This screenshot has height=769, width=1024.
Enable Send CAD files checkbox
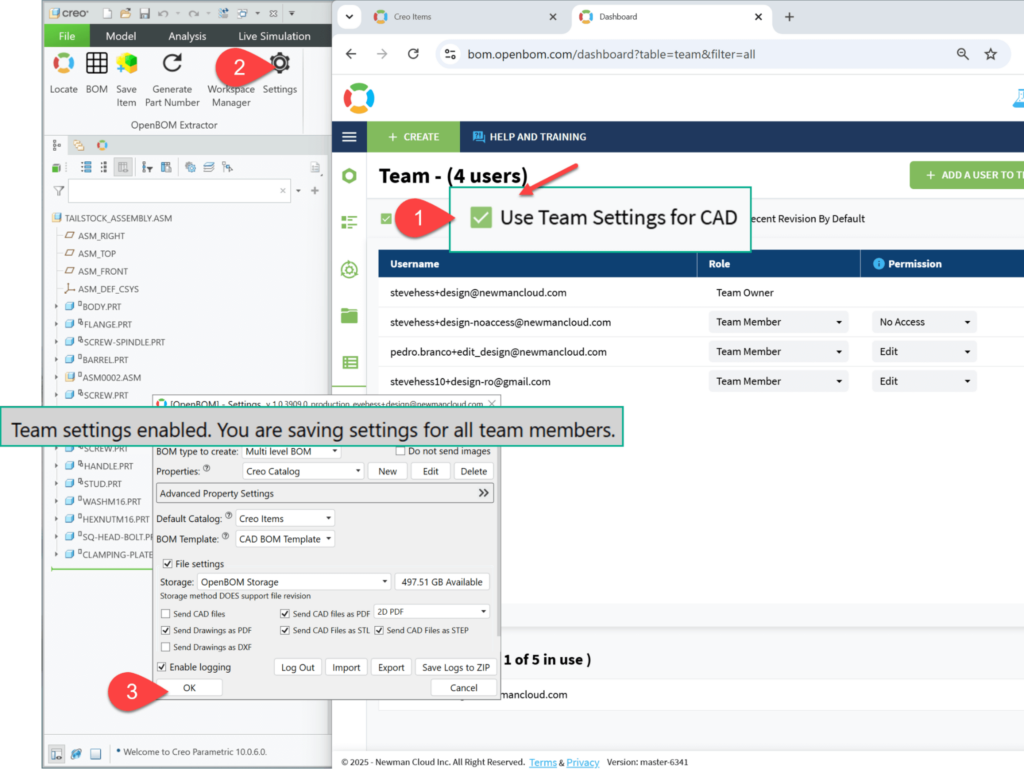[x=165, y=614]
